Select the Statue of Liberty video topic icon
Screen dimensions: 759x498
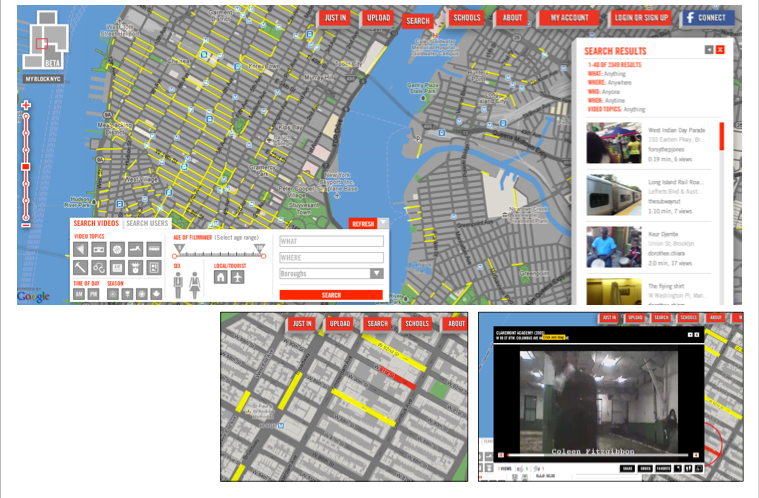tap(136, 267)
